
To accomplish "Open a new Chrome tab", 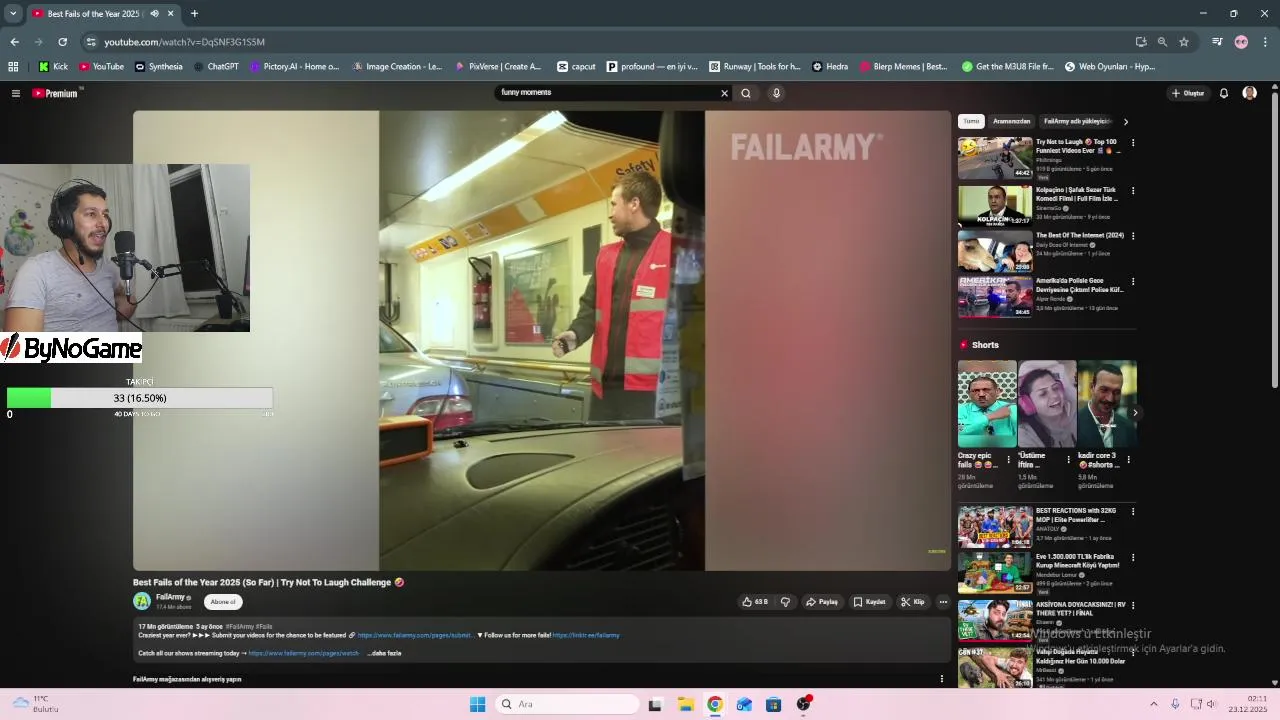I will pyautogui.click(x=194, y=14).
